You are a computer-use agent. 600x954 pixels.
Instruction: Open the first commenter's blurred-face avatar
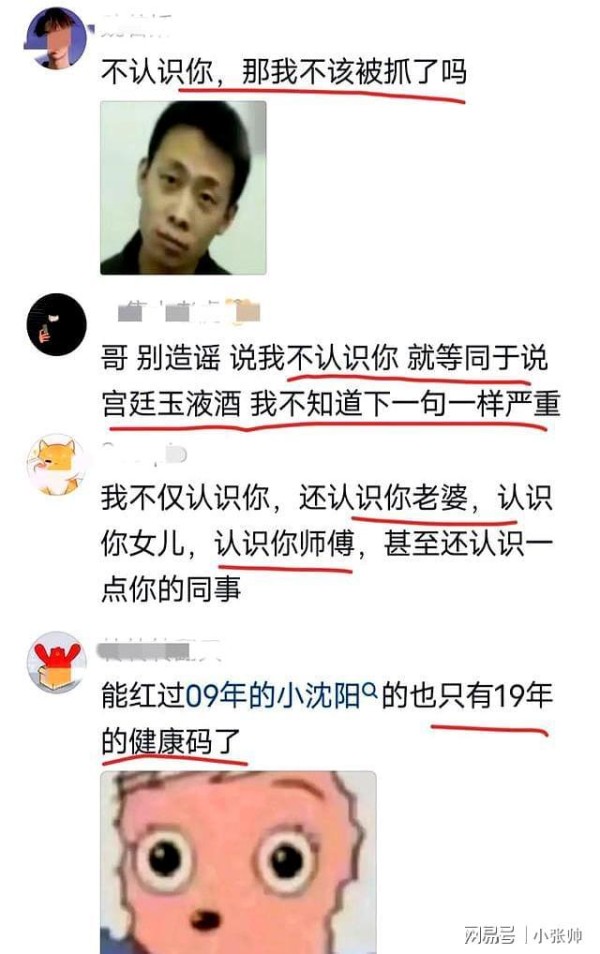click(x=56, y=38)
